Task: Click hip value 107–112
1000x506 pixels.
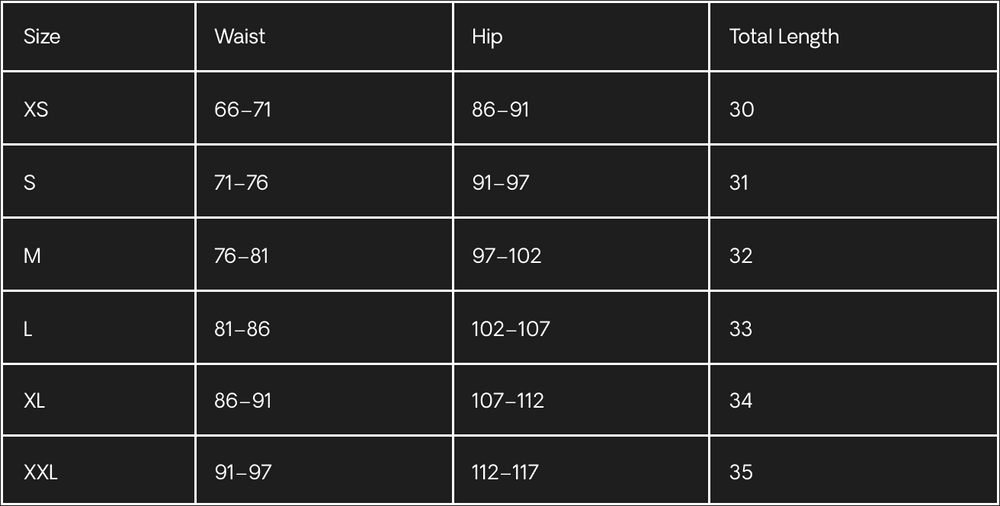Action: click(508, 401)
